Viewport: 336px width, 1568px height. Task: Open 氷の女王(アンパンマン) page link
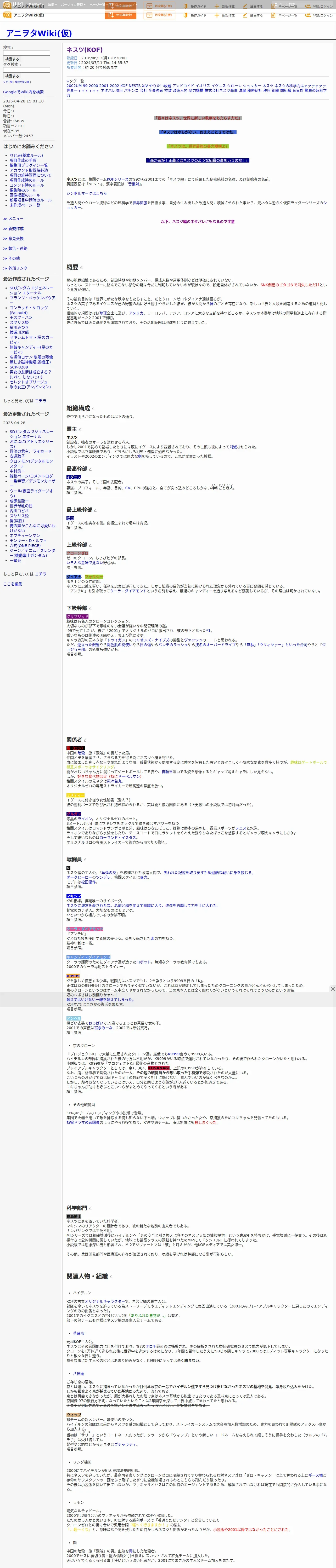(x=31, y=387)
